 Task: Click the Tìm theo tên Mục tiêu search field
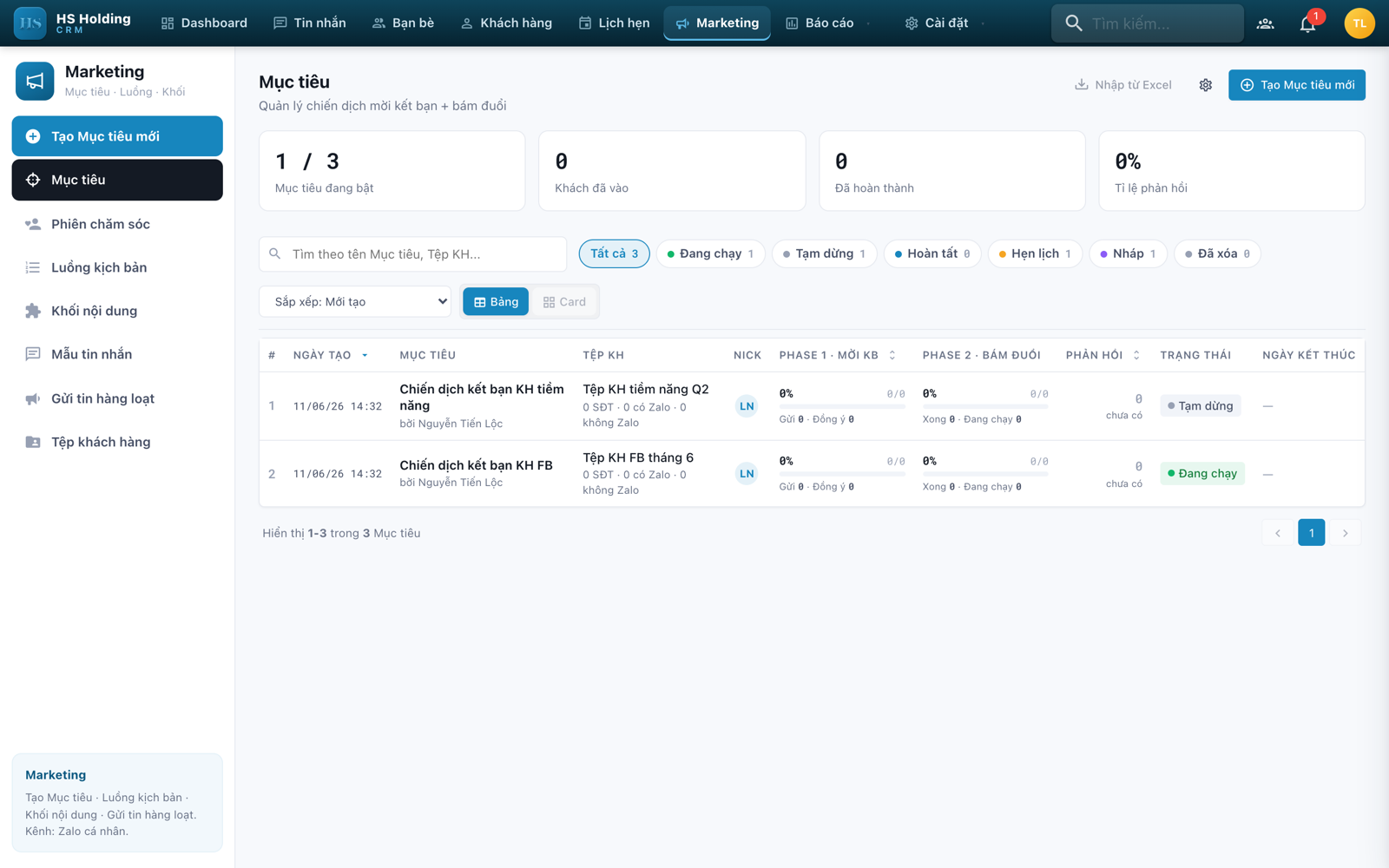413,254
